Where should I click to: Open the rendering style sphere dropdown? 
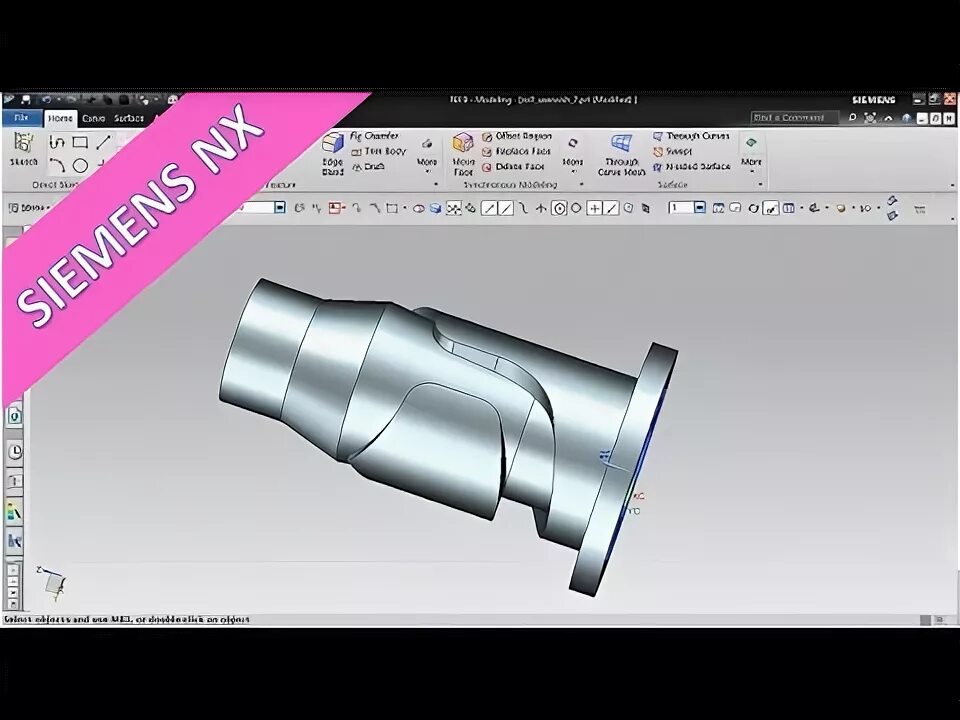pos(844,209)
